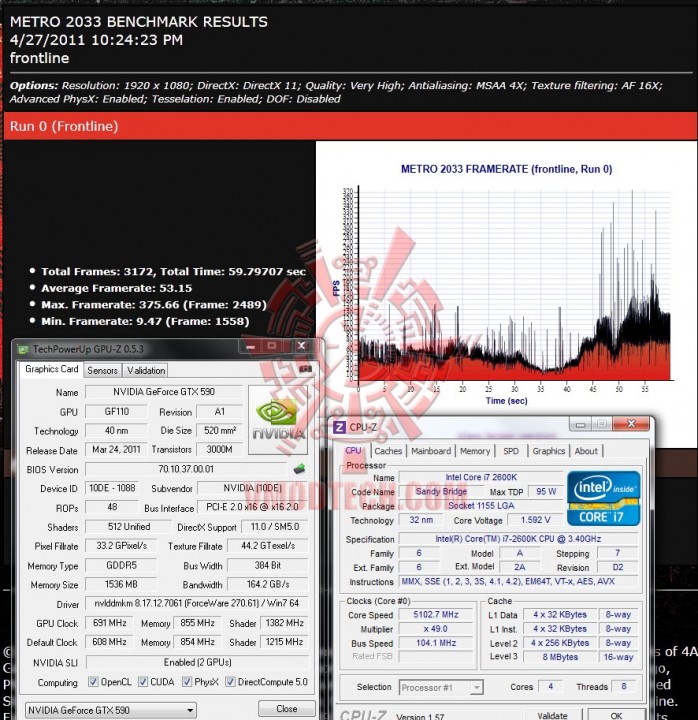Switch to the Memory tab in CPU-Z

(475, 451)
